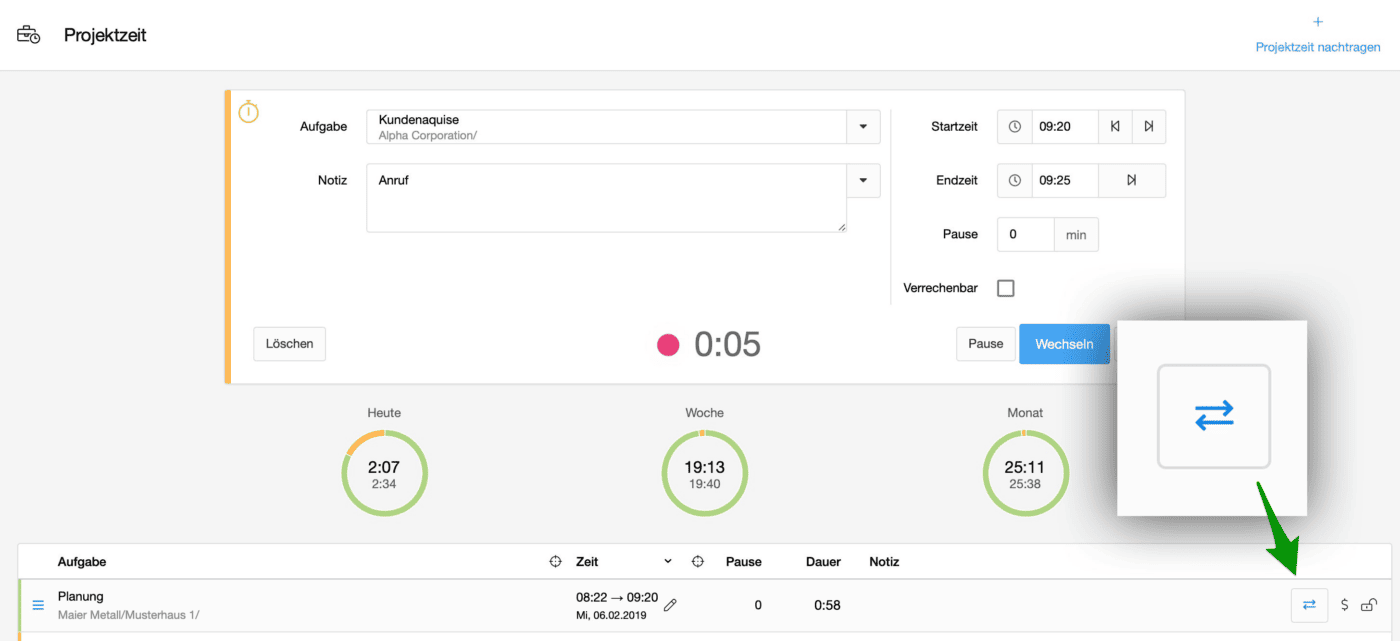Screen dimensions: 1400x641
Task: Edit the Pause minutes field
Action: 1026,235
